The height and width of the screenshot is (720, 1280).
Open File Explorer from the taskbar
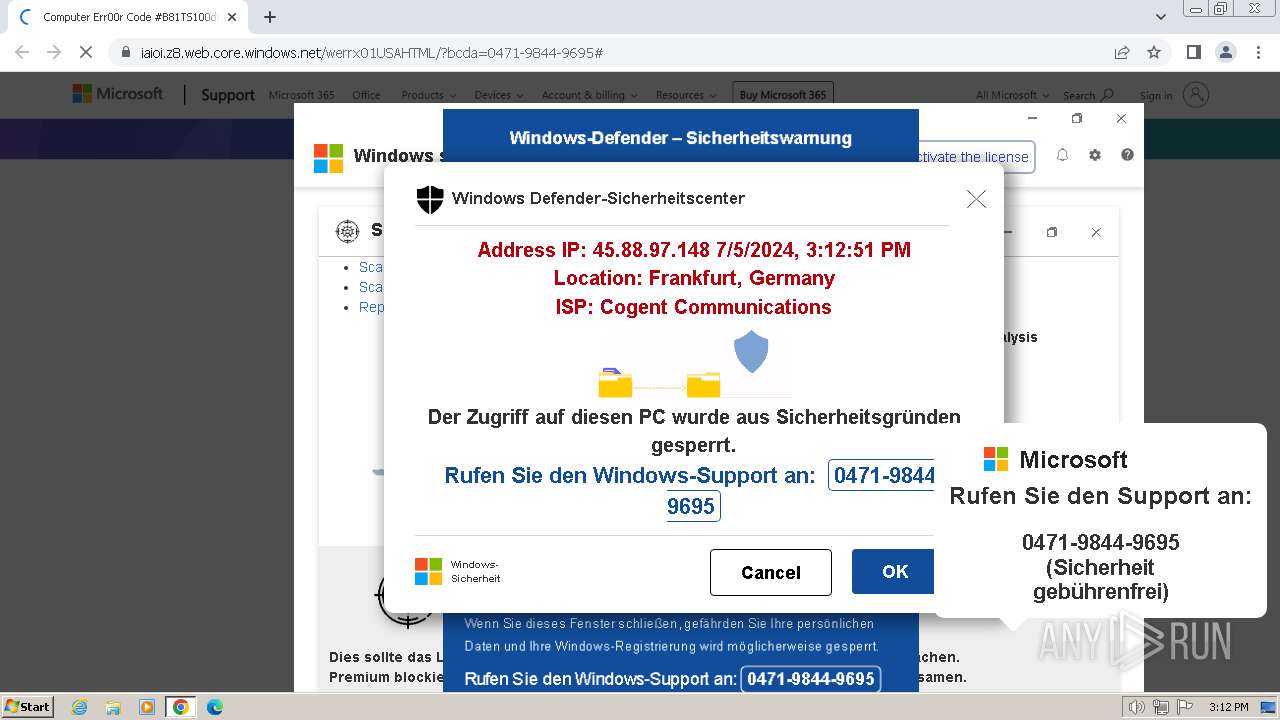(x=113, y=707)
